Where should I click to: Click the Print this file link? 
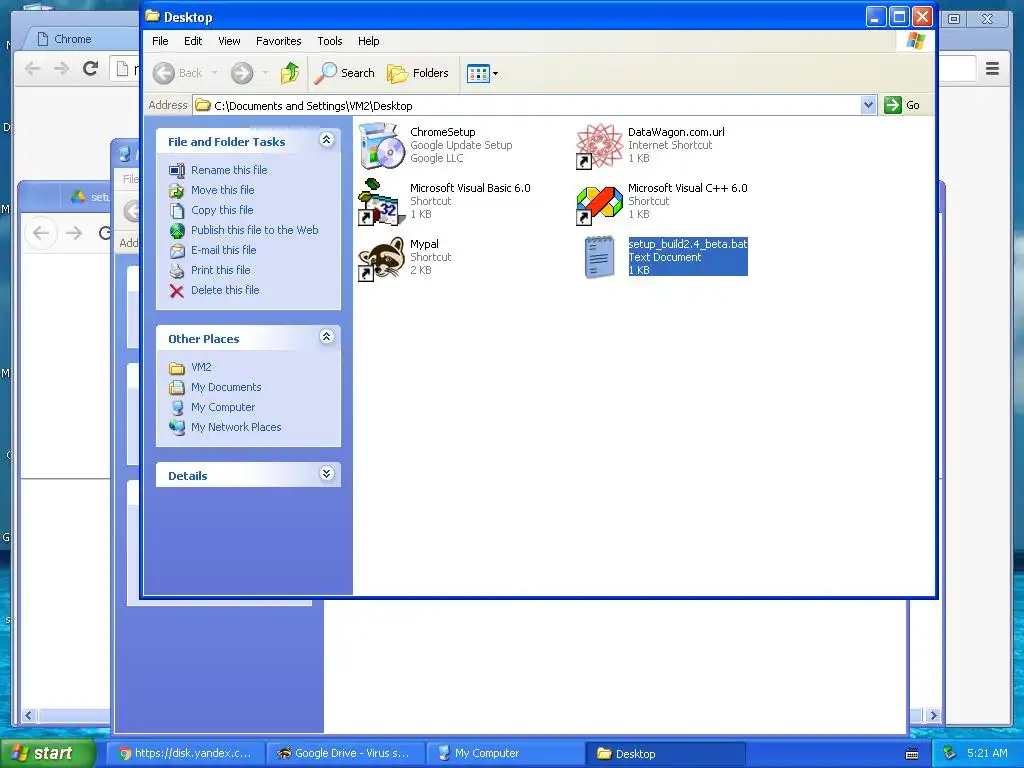(221, 270)
